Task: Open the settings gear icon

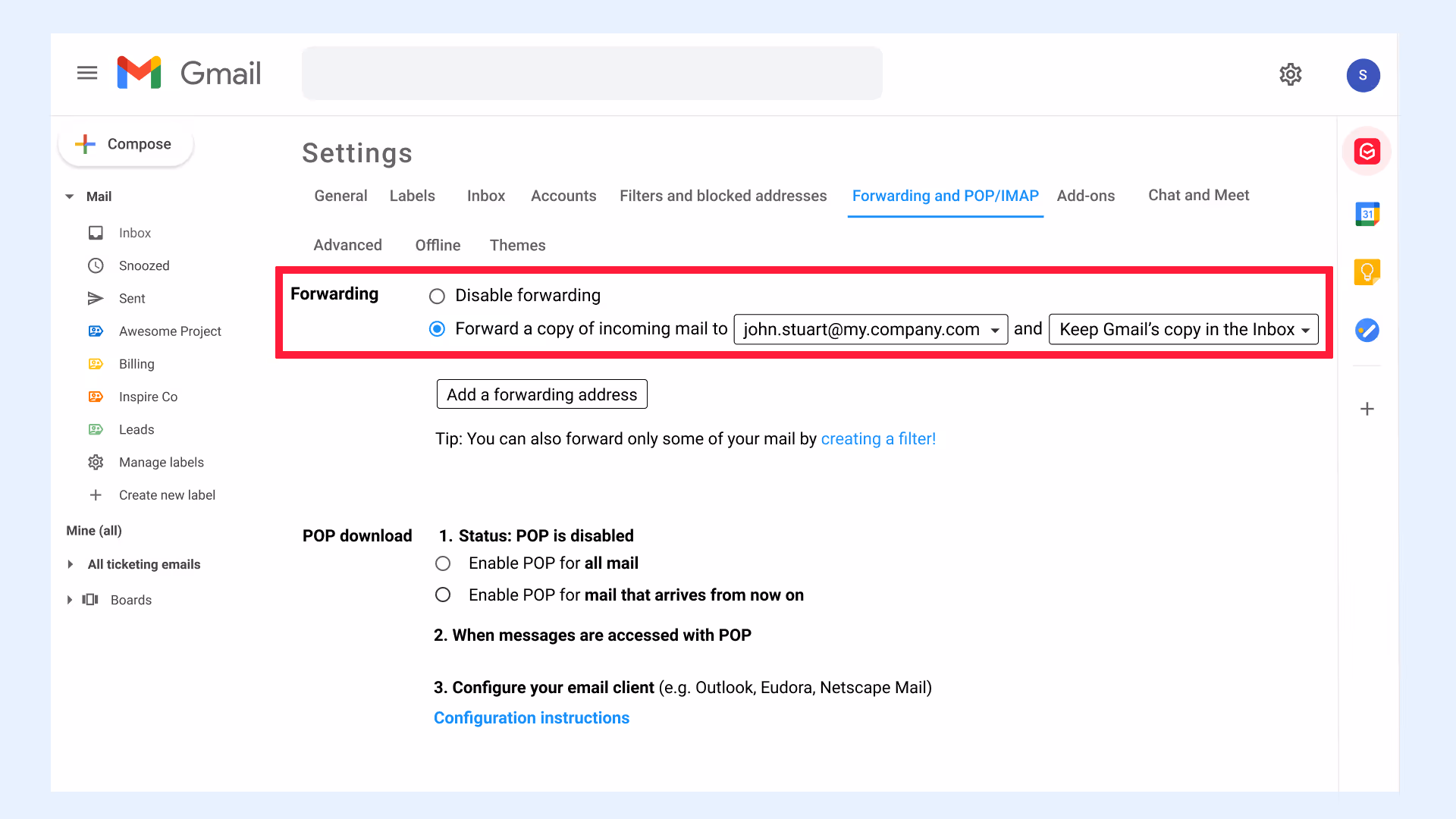Action: point(1290,74)
